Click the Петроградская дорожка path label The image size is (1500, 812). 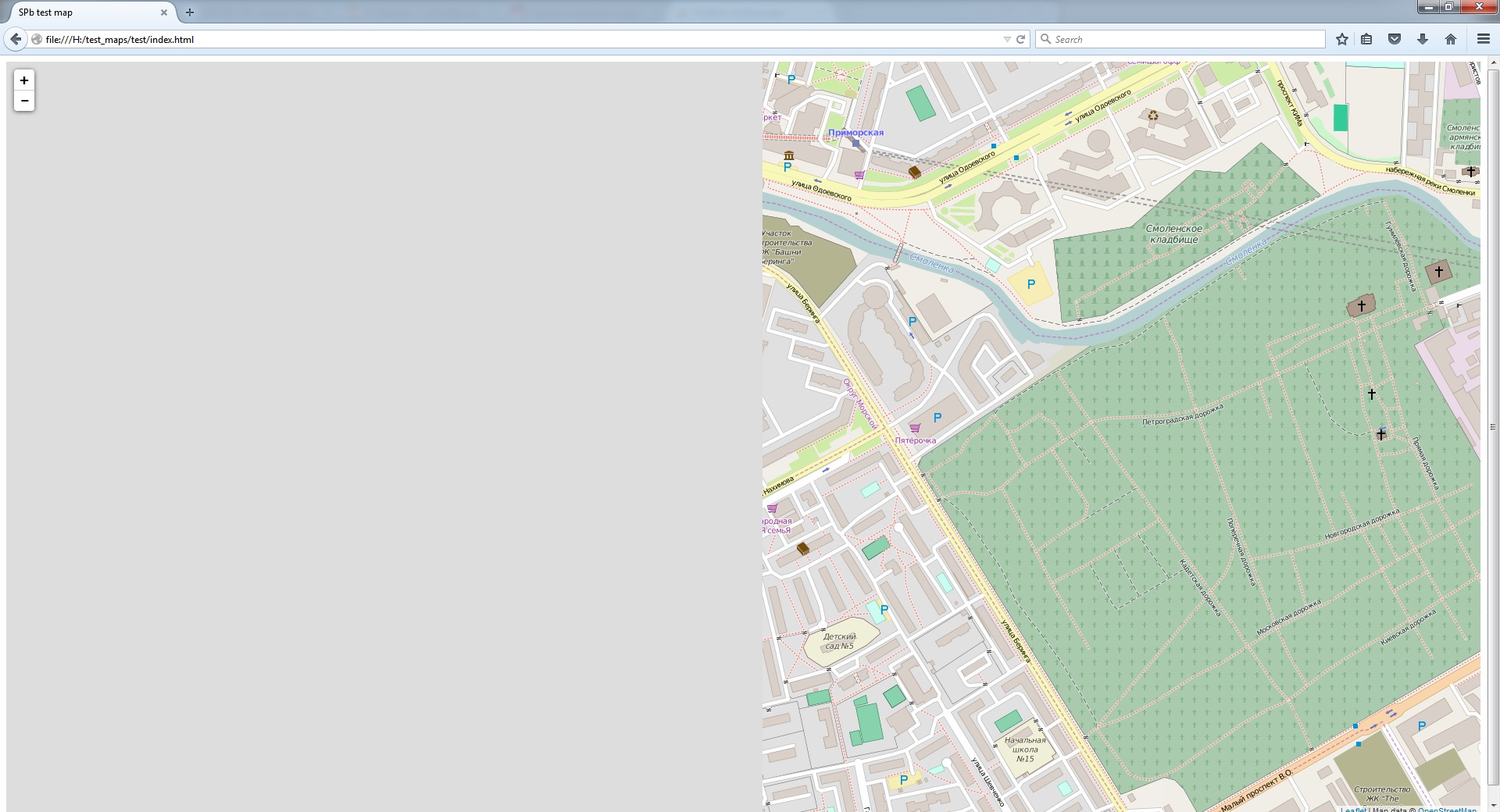coord(1183,414)
